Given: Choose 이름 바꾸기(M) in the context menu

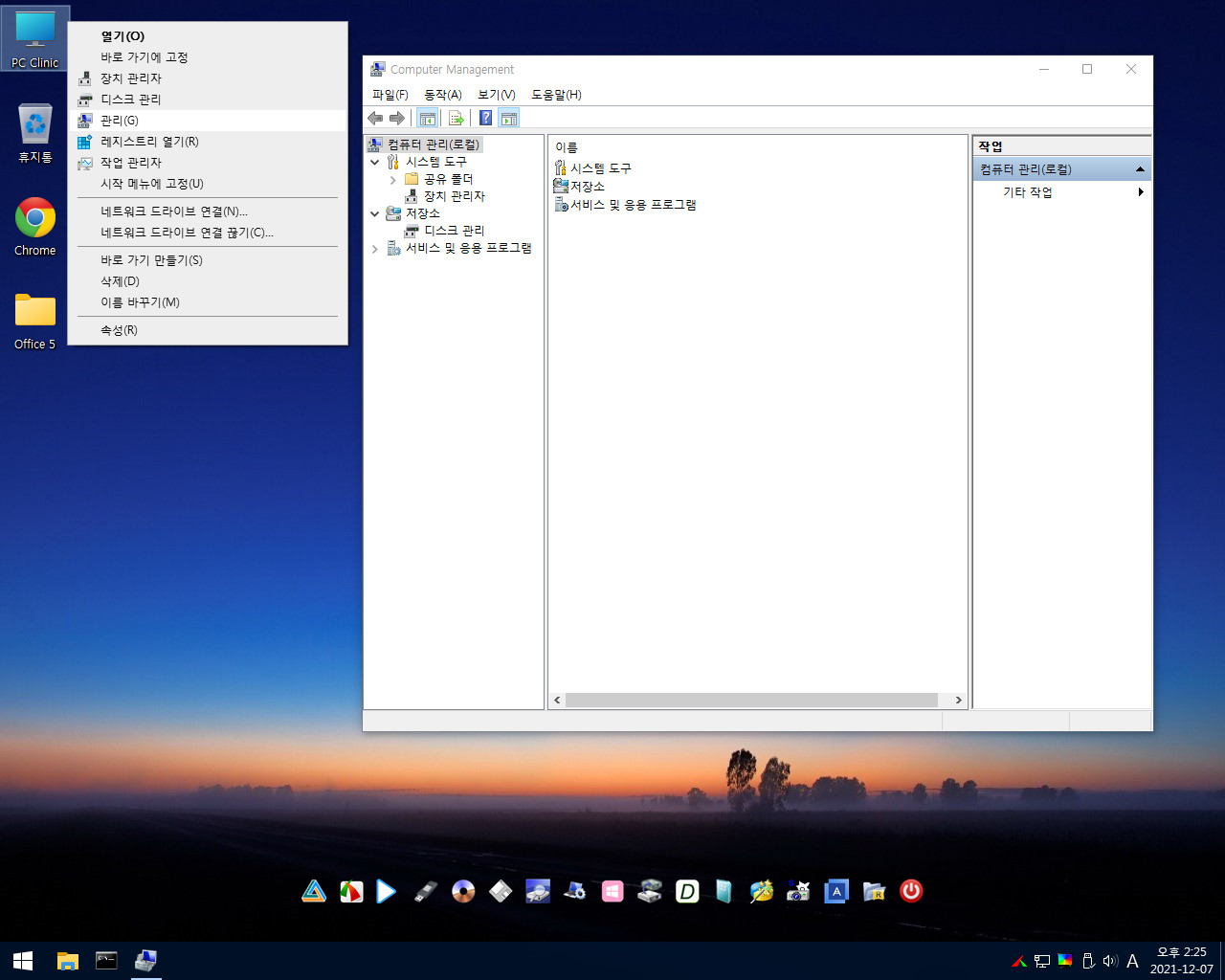Looking at the screenshot, I should click(208, 302).
